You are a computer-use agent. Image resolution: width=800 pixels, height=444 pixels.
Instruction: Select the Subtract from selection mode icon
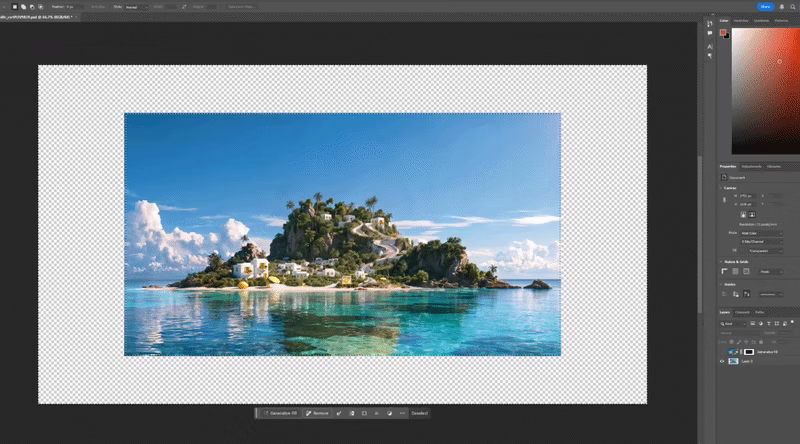point(32,7)
